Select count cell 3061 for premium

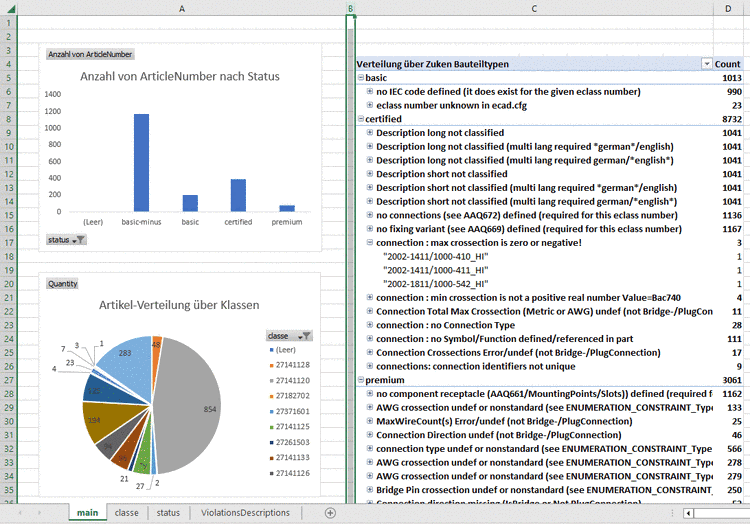coord(728,380)
